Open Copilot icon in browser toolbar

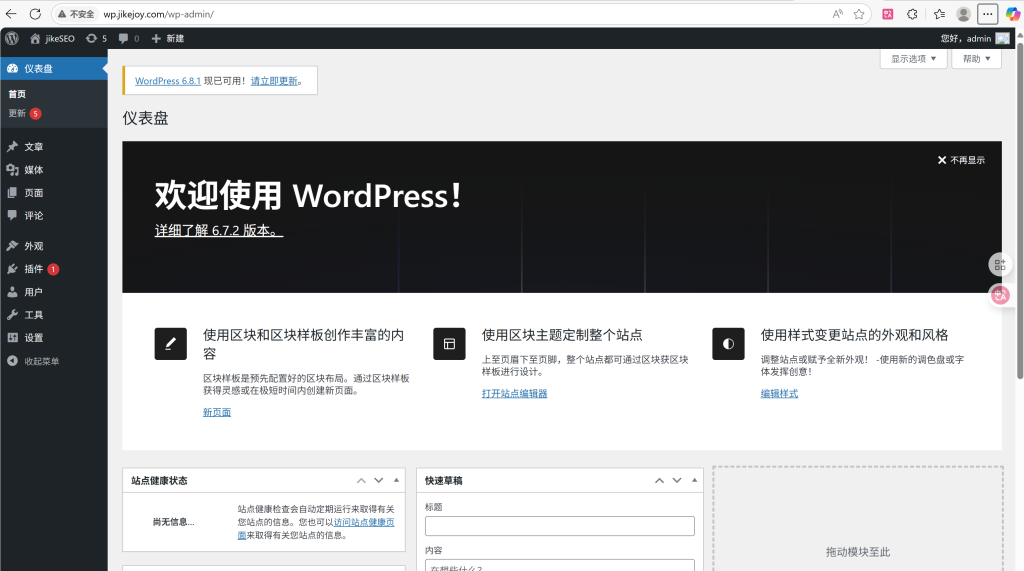click(1012, 14)
